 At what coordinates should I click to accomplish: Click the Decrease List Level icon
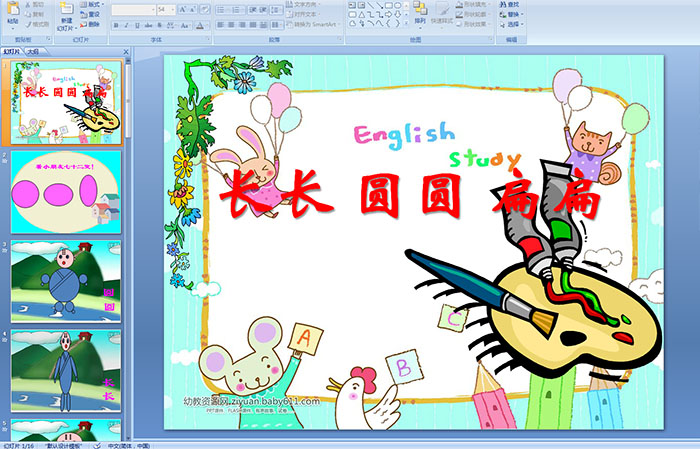coord(253,10)
